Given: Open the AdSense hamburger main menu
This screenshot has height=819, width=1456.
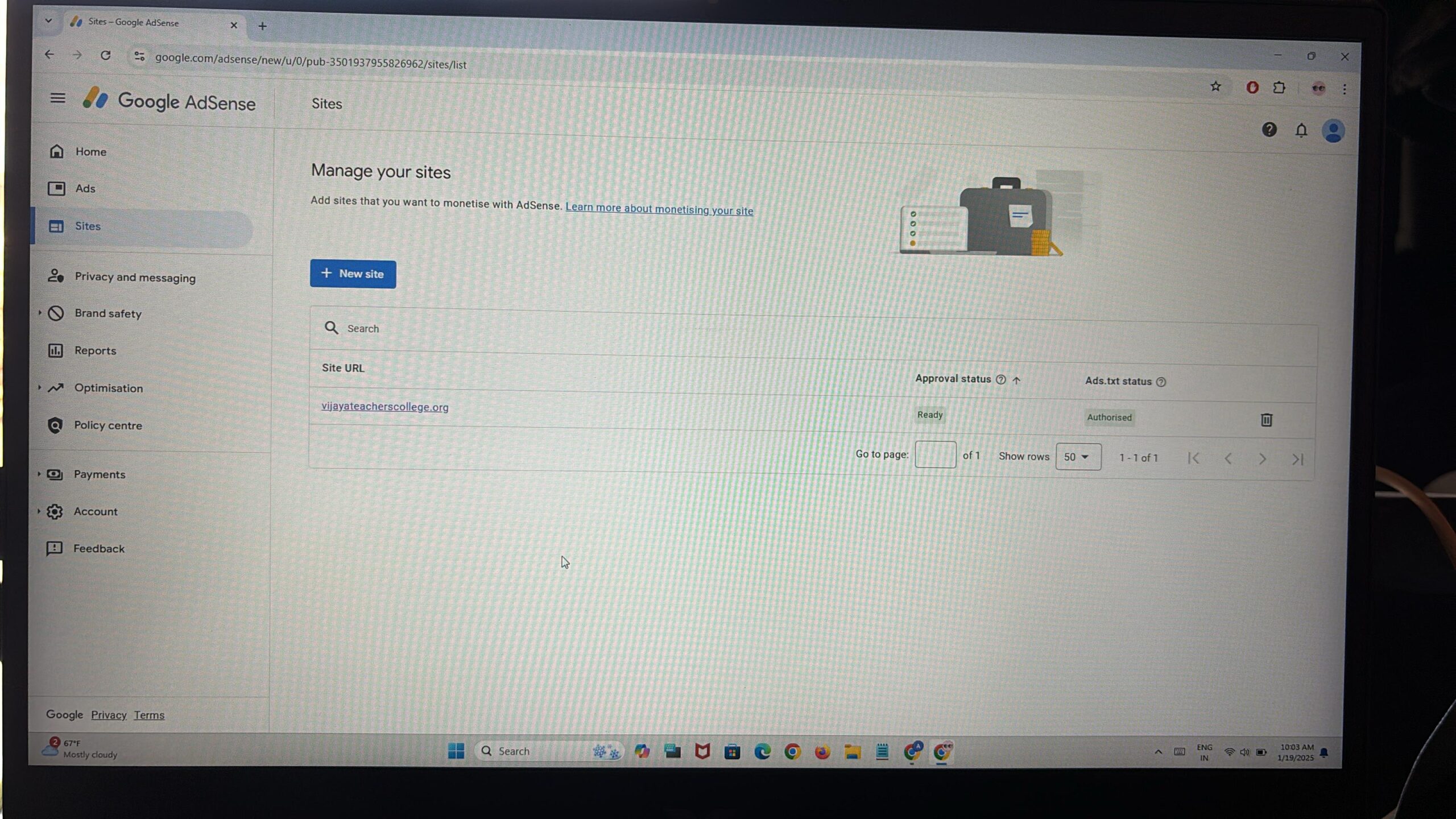Looking at the screenshot, I should click(57, 98).
